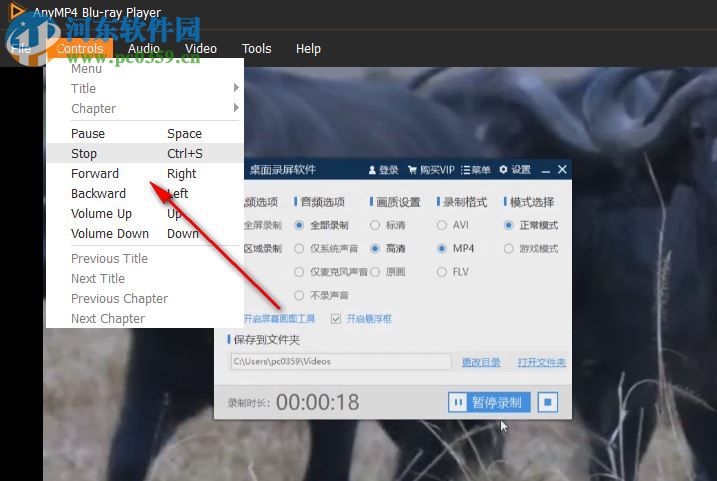
Task: Select Backward menu entry
Action: pos(144,193)
